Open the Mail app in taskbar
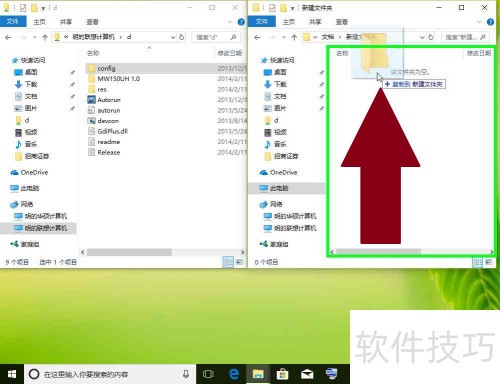The image size is (500, 384). click(307, 375)
